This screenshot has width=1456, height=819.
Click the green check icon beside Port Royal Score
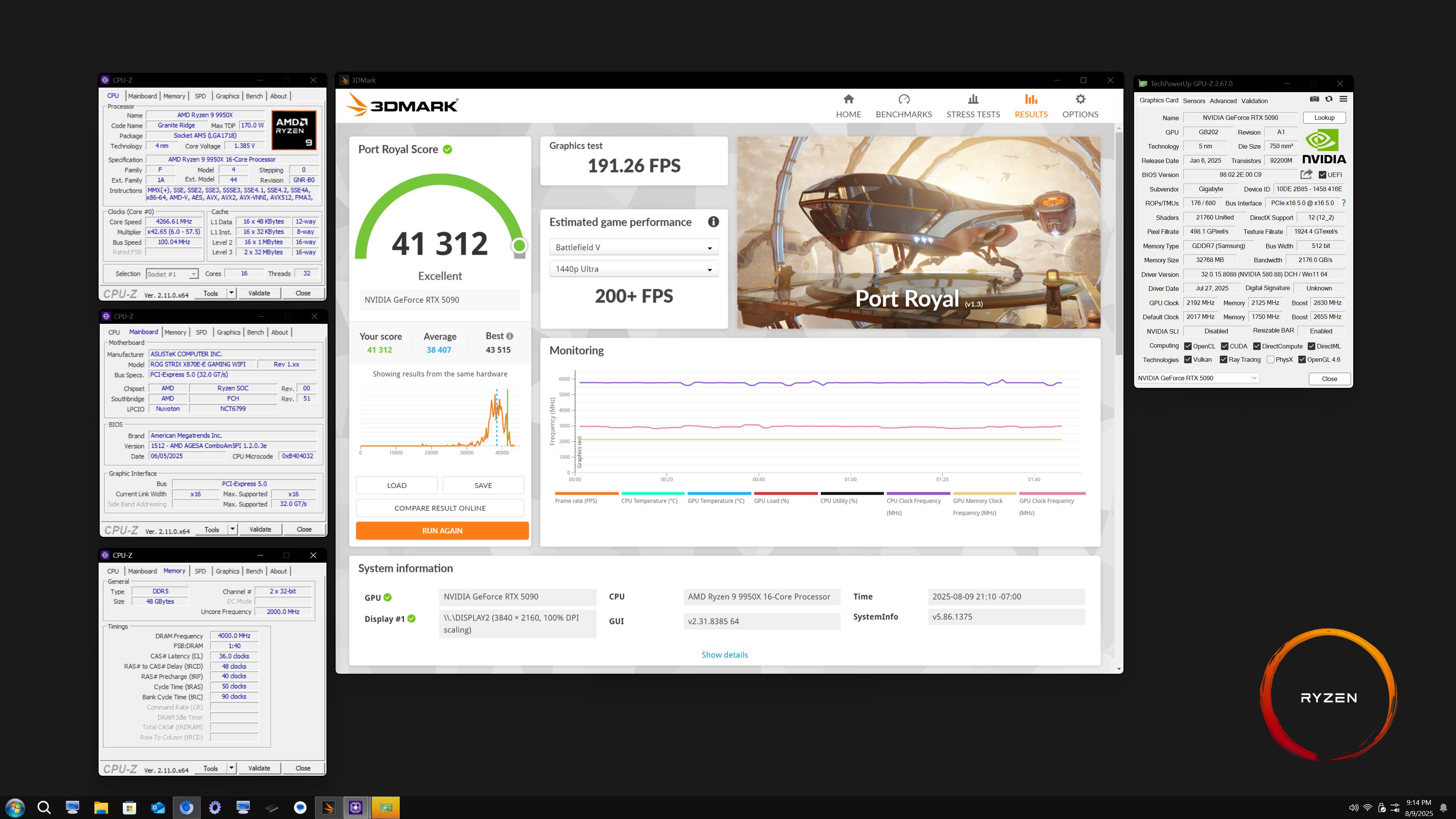pos(448,149)
